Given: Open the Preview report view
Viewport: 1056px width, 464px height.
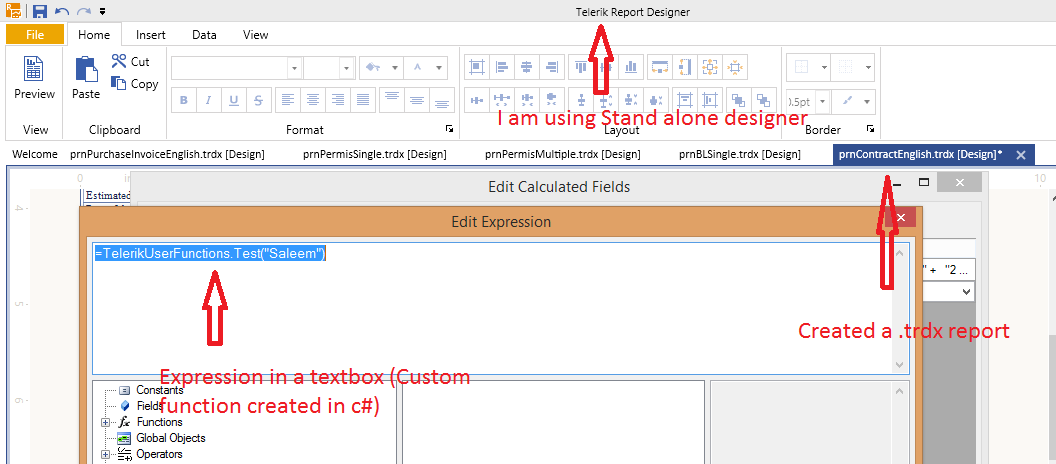Looking at the screenshot, I should coord(34,79).
